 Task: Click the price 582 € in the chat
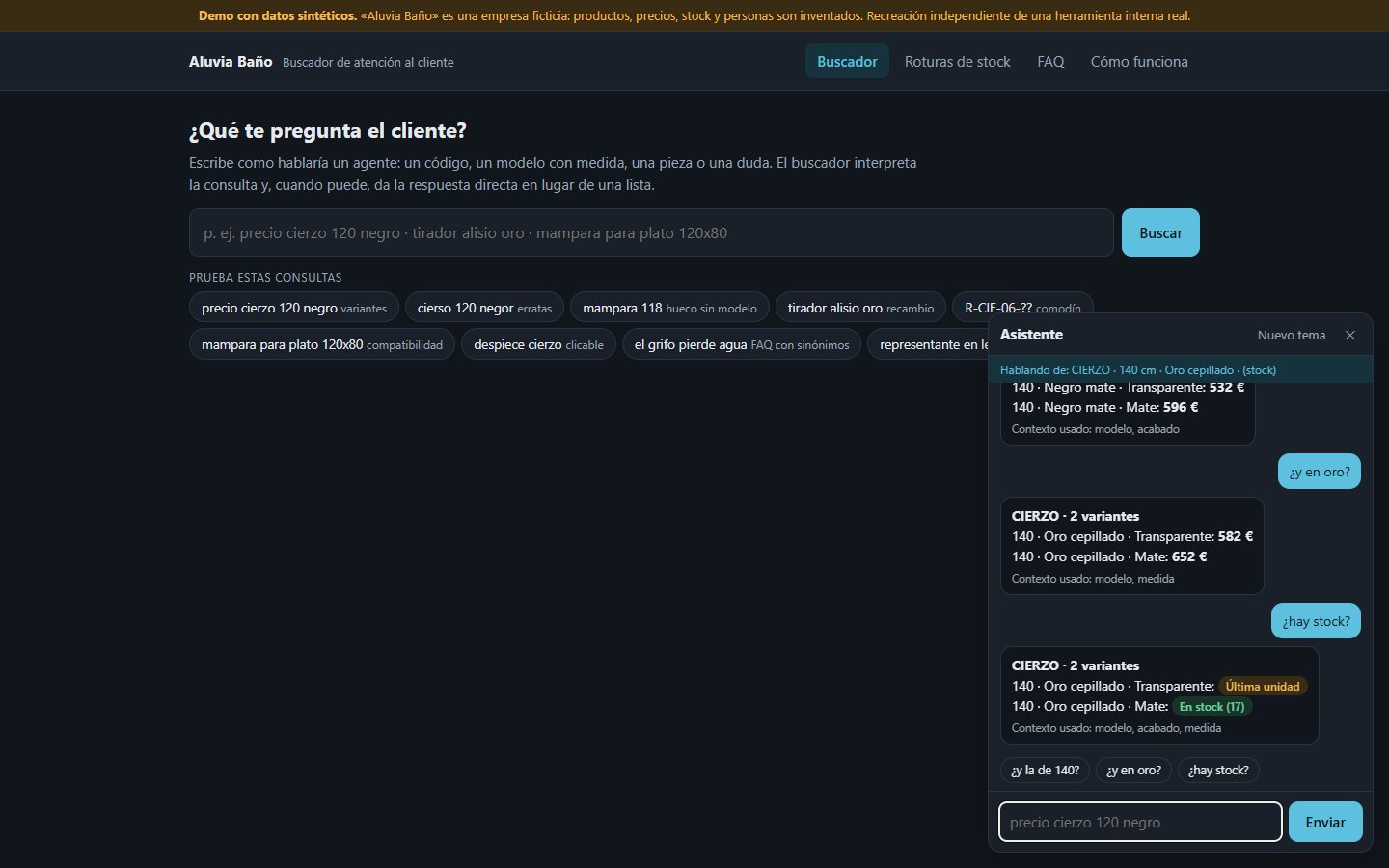(1236, 536)
